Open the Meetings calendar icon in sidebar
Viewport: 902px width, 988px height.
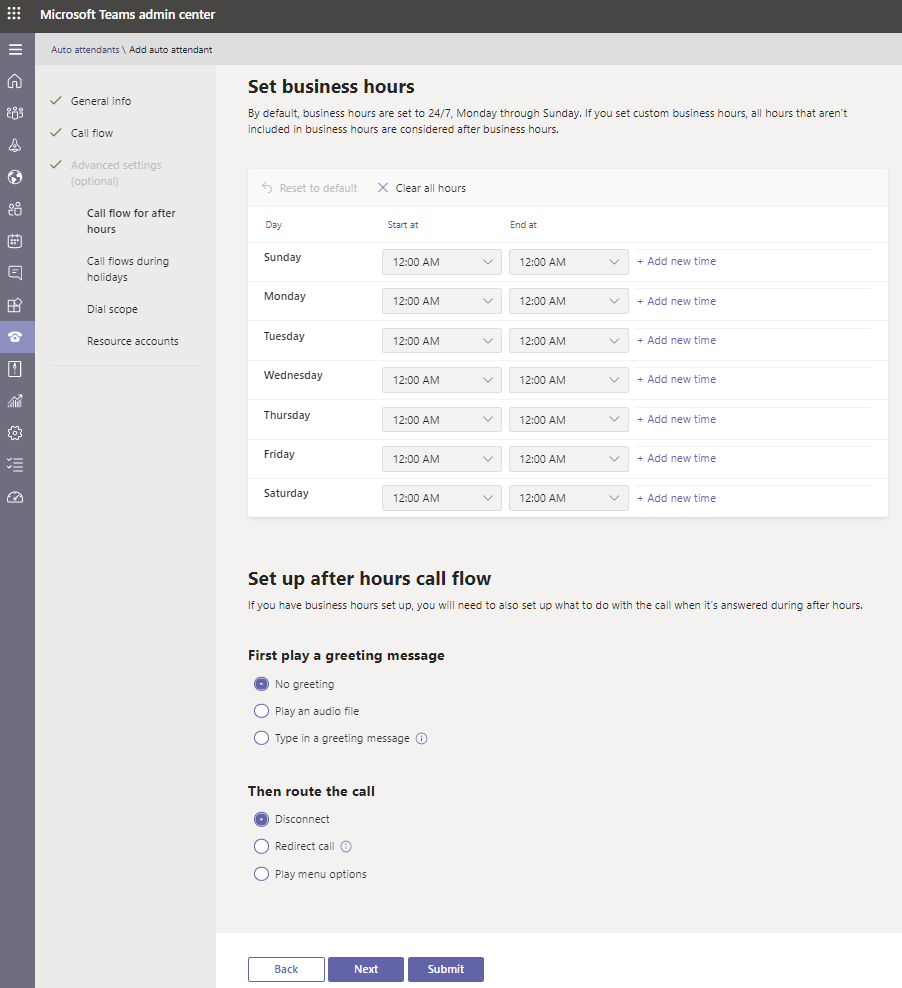tap(15, 241)
